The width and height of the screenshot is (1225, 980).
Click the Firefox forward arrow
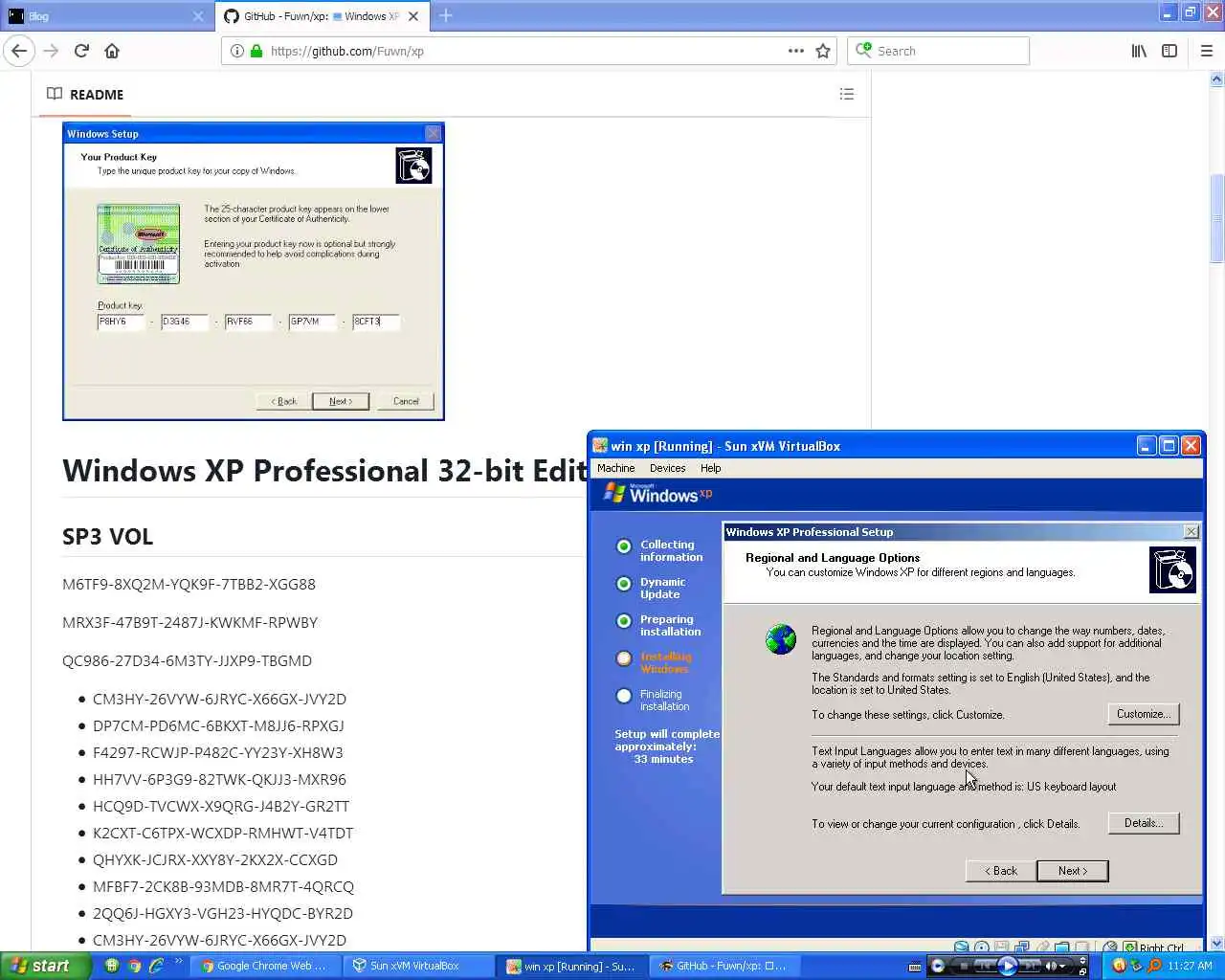tap(51, 51)
